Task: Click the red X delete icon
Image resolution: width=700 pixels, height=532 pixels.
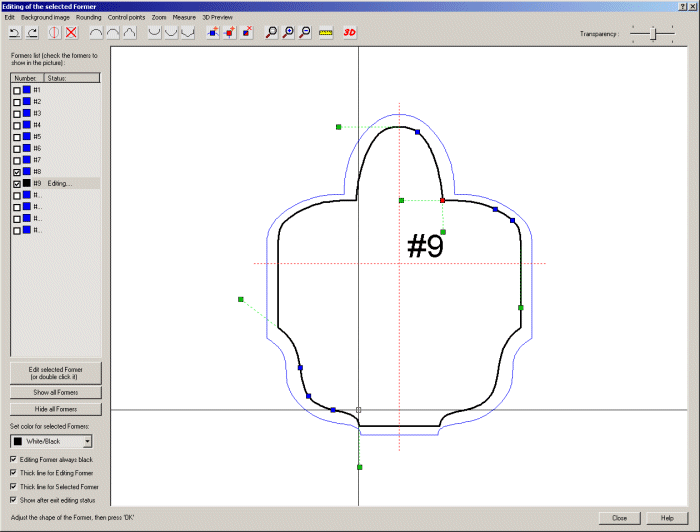Action: coord(72,32)
